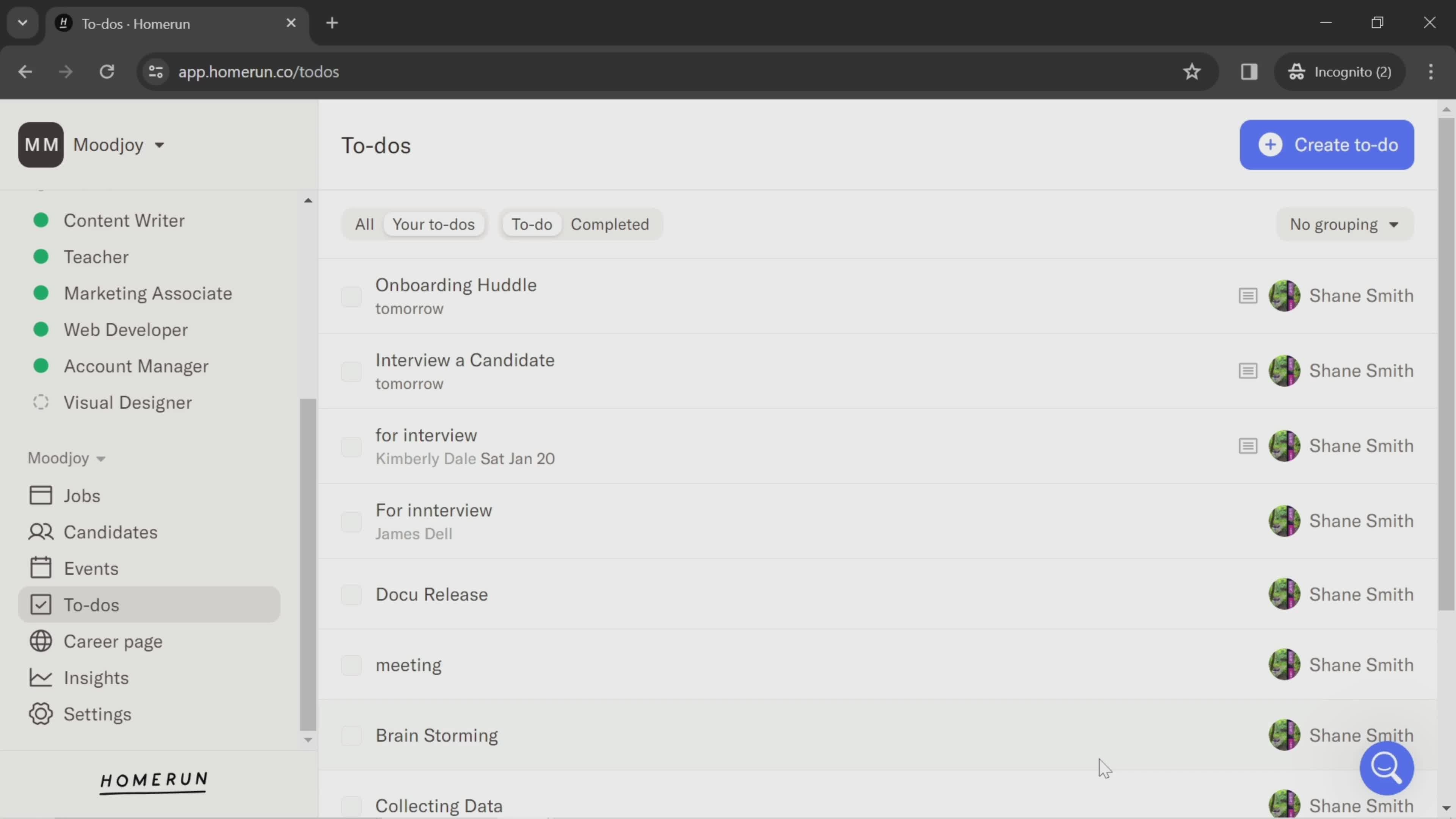Image resolution: width=1456 pixels, height=819 pixels.
Task: Click the draft status circle for Visual Designer
Action: point(41,402)
